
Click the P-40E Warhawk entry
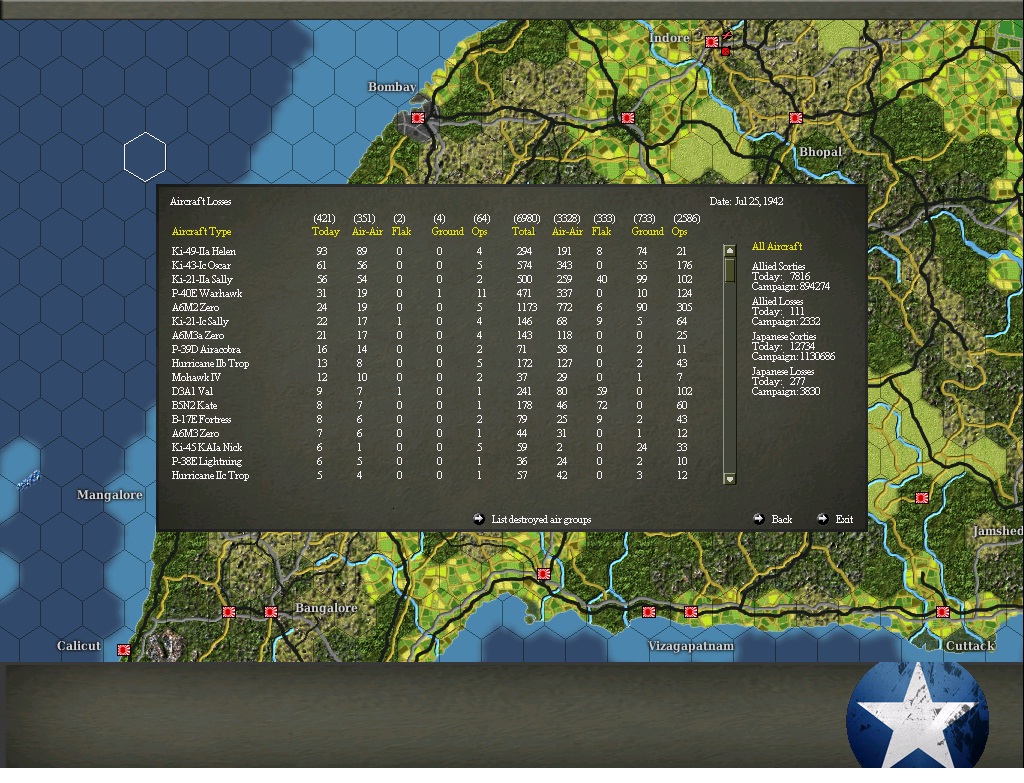(431, 293)
